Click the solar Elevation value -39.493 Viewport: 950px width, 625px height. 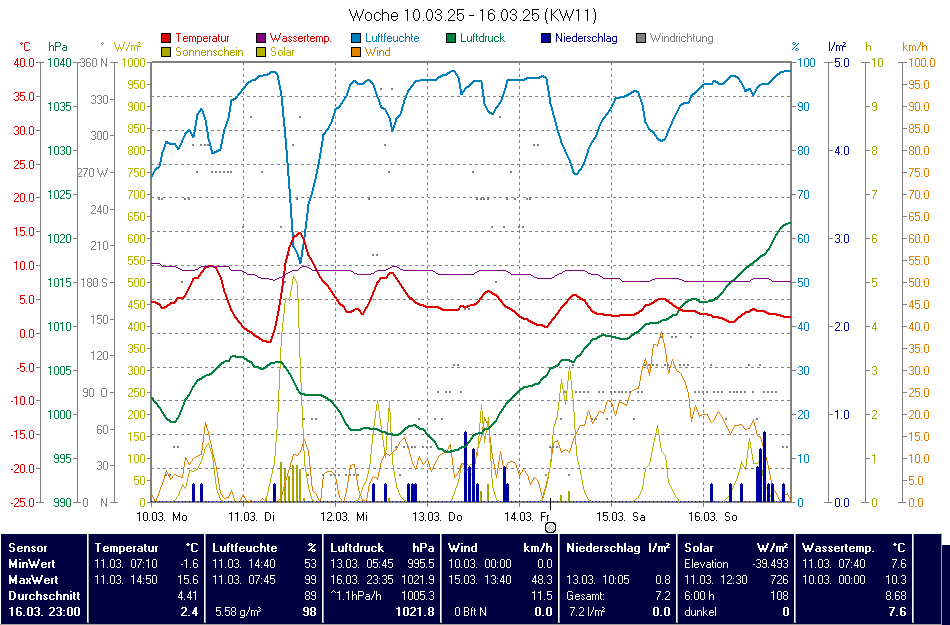(768, 564)
